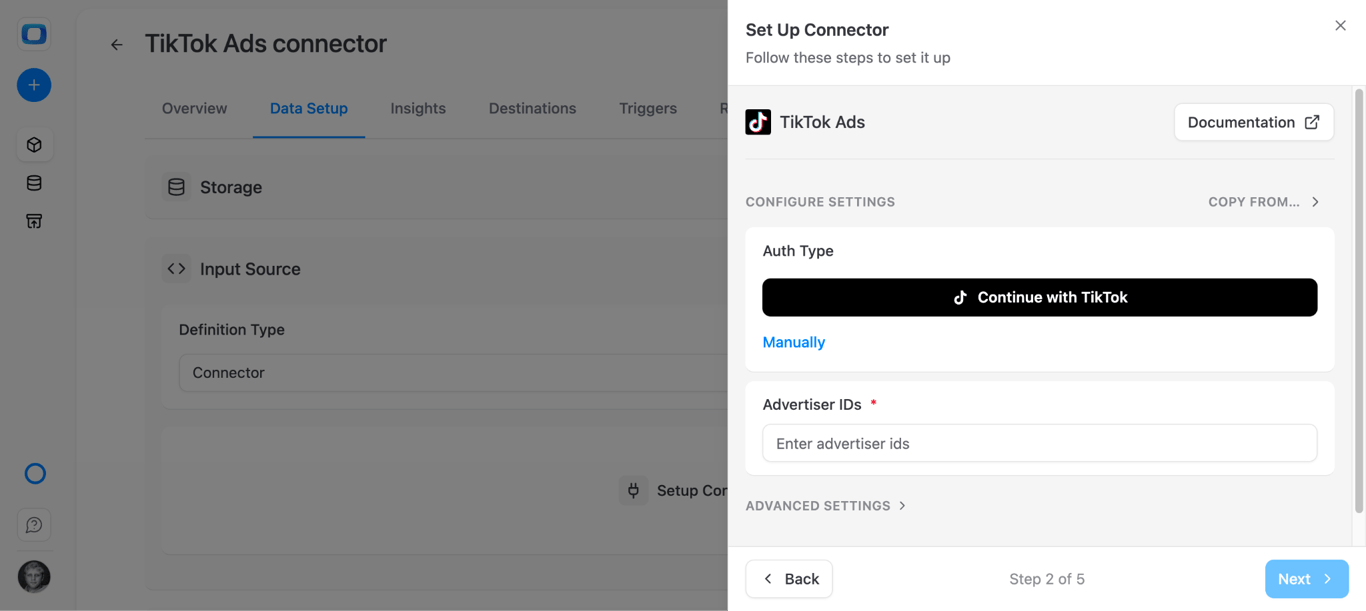Click the Storage section header
Viewport: 1366px width, 611px height.
point(437,187)
